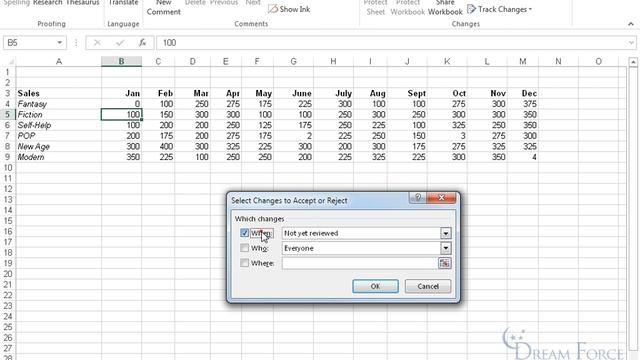Select column A header
The height and width of the screenshot is (360, 640).
59,62
